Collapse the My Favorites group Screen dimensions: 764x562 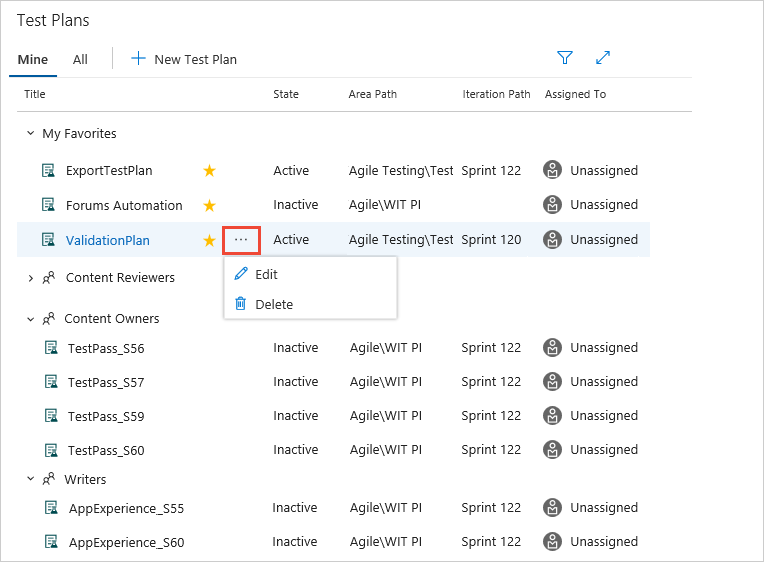(30, 134)
